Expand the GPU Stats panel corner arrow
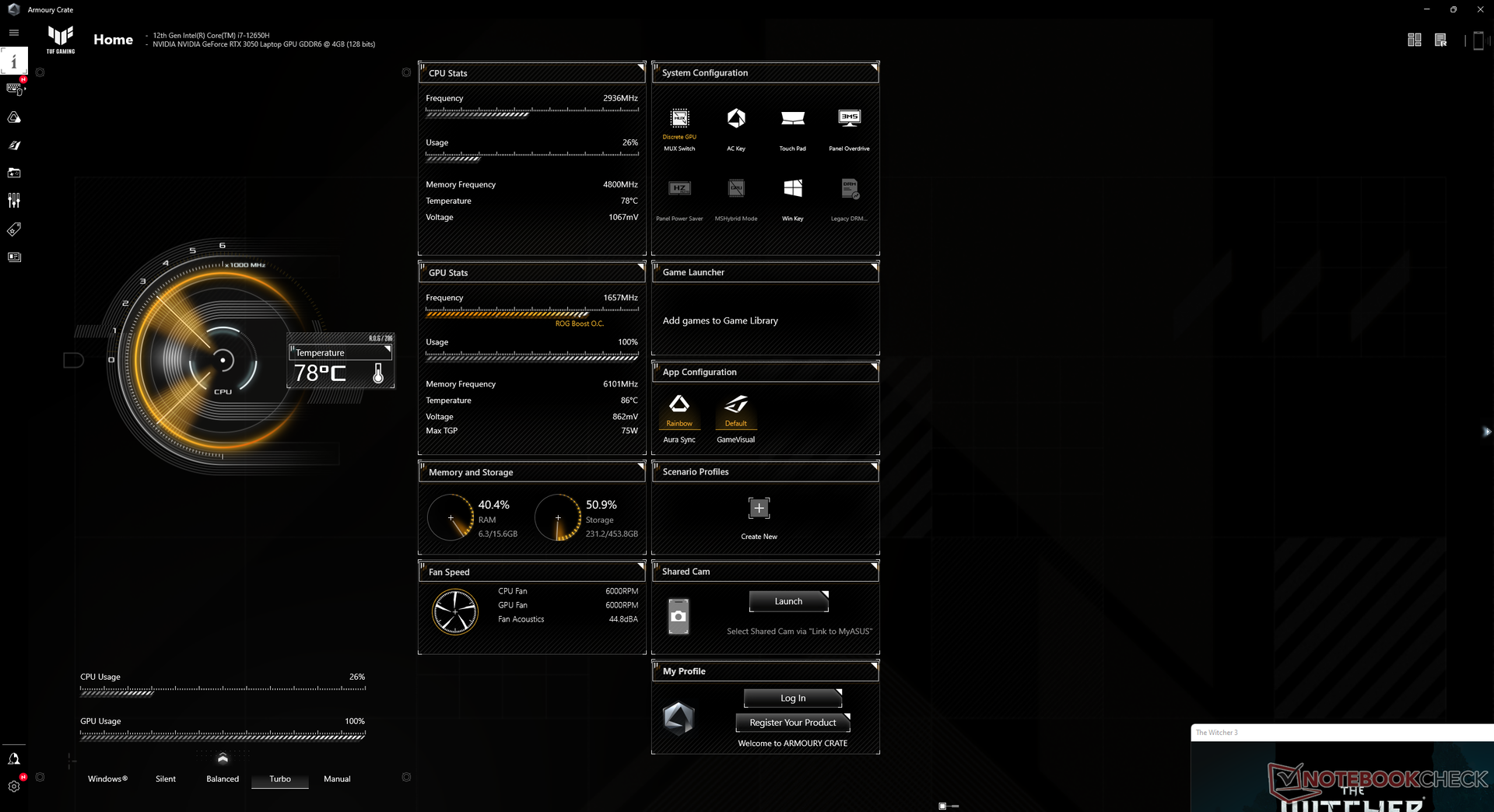The width and height of the screenshot is (1494, 812). [x=640, y=267]
